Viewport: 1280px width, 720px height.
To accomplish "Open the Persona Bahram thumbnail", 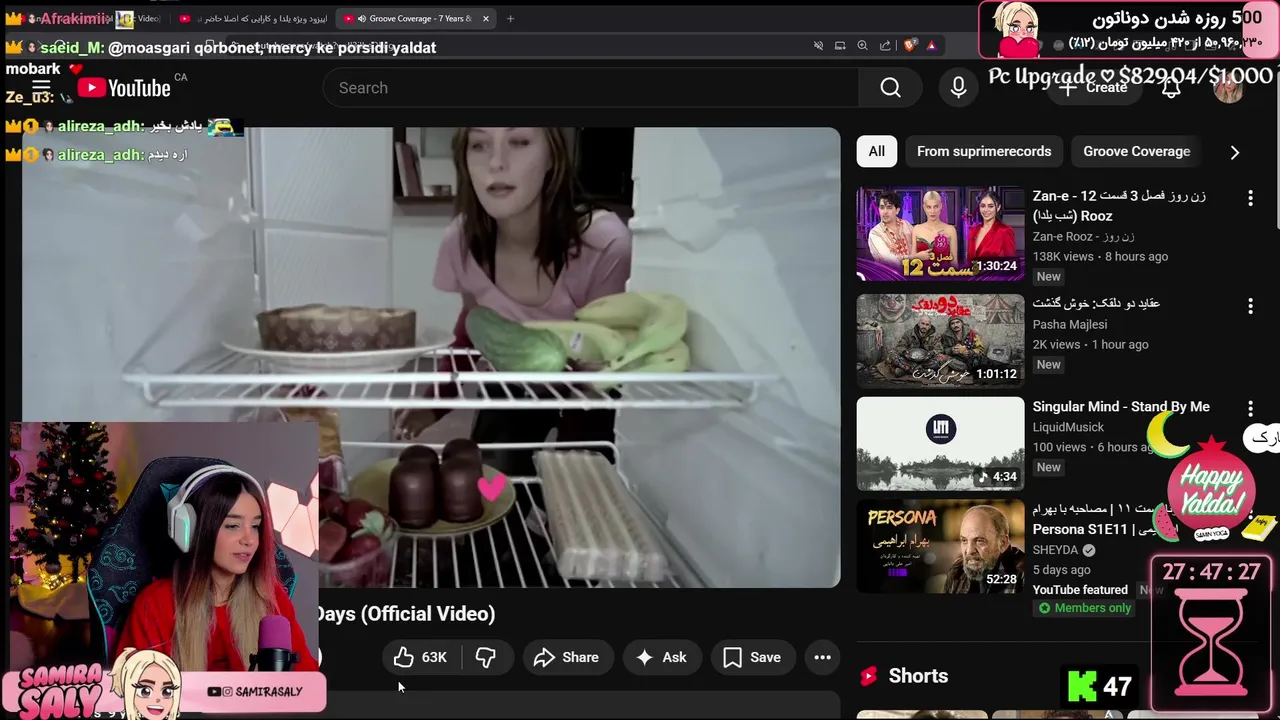I will [940, 547].
